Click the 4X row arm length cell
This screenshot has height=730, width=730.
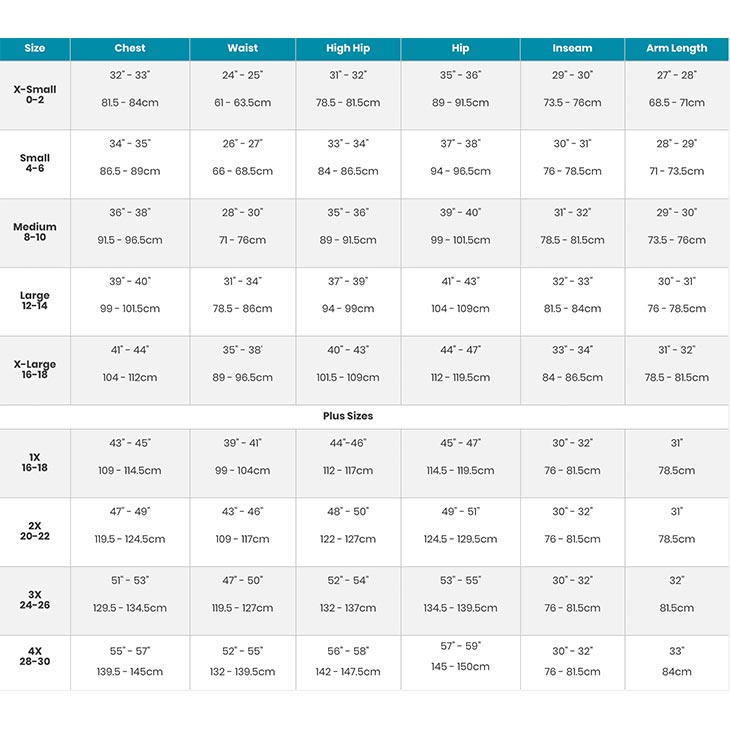676,661
